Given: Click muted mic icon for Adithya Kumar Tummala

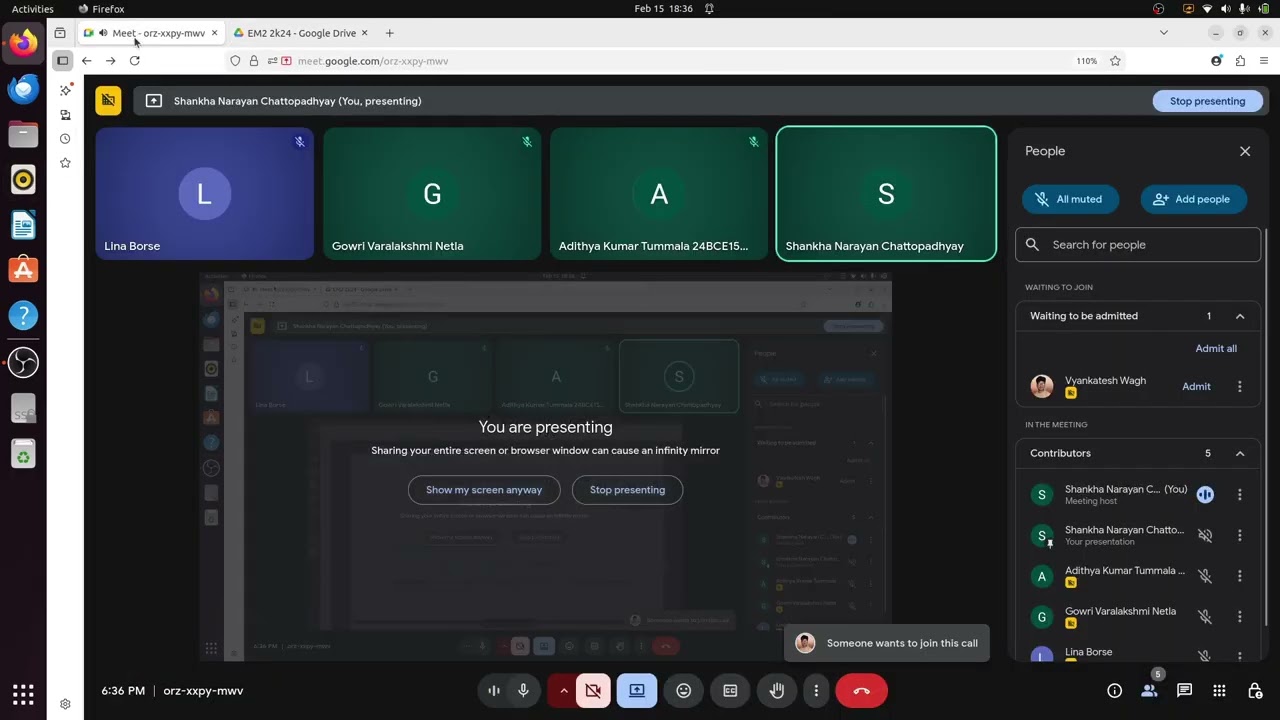Looking at the screenshot, I should click(1205, 577).
